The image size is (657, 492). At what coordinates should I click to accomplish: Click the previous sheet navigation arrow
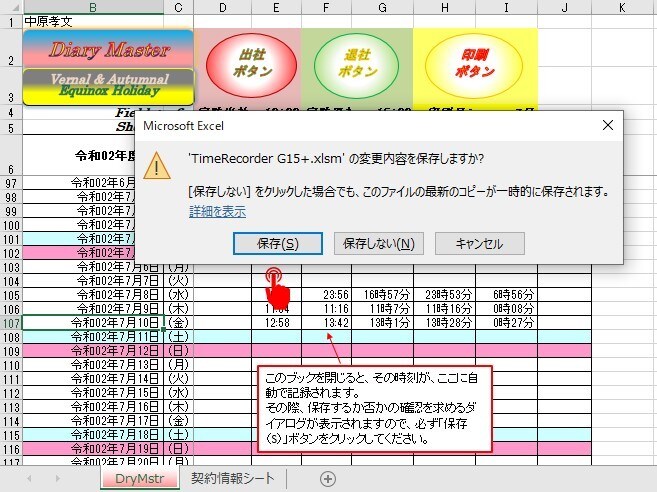pos(29,478)
